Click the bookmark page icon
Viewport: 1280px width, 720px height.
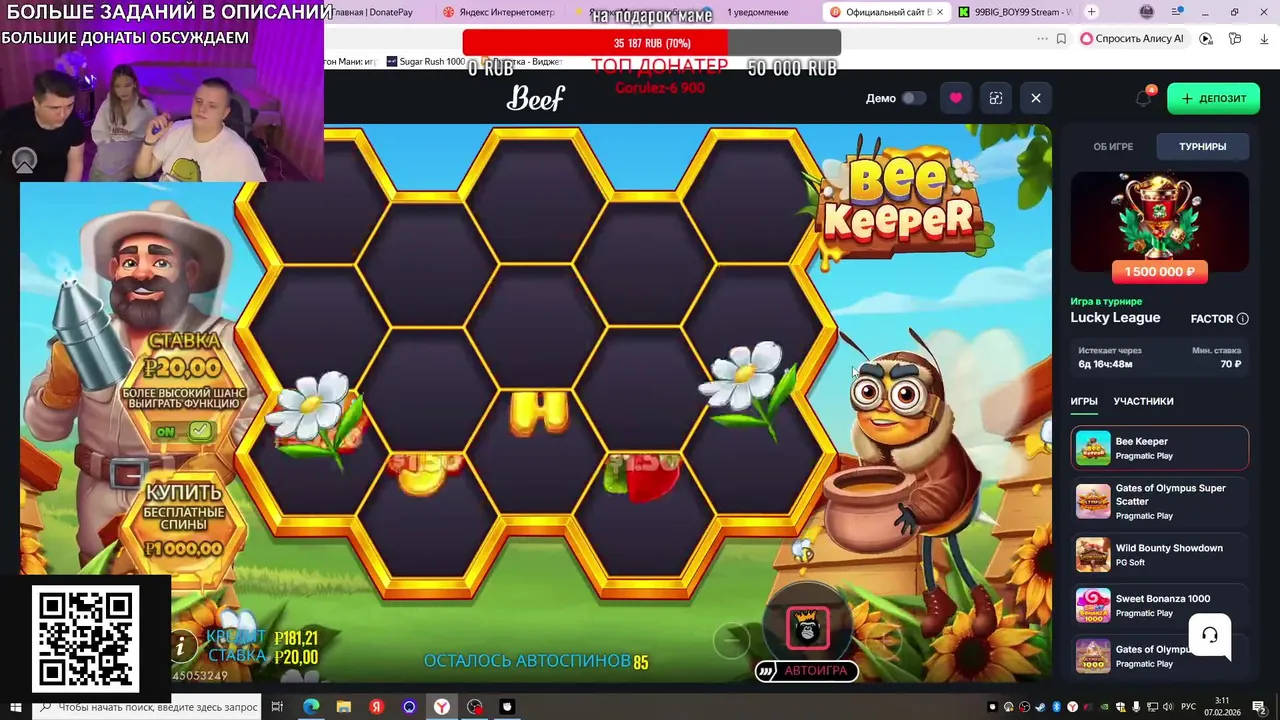1061,38
